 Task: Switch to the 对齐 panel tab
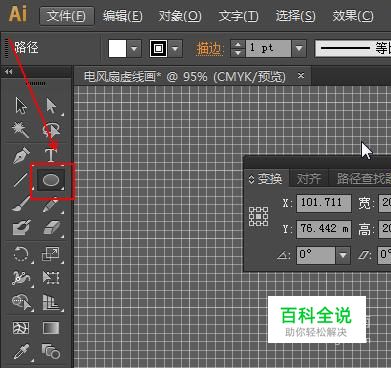point(309,179)
